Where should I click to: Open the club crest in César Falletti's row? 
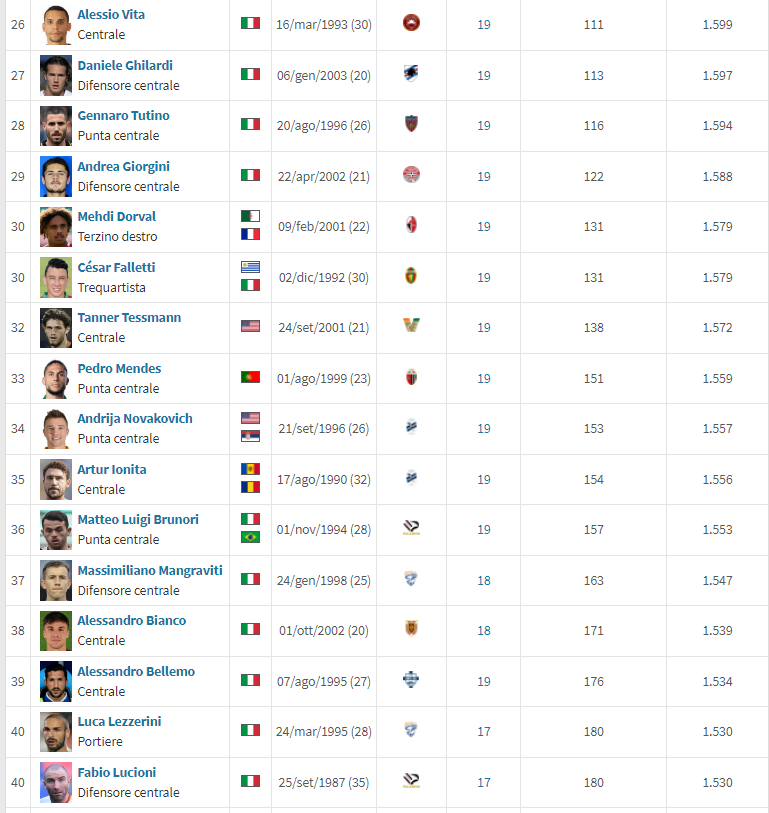click(411, 276)
